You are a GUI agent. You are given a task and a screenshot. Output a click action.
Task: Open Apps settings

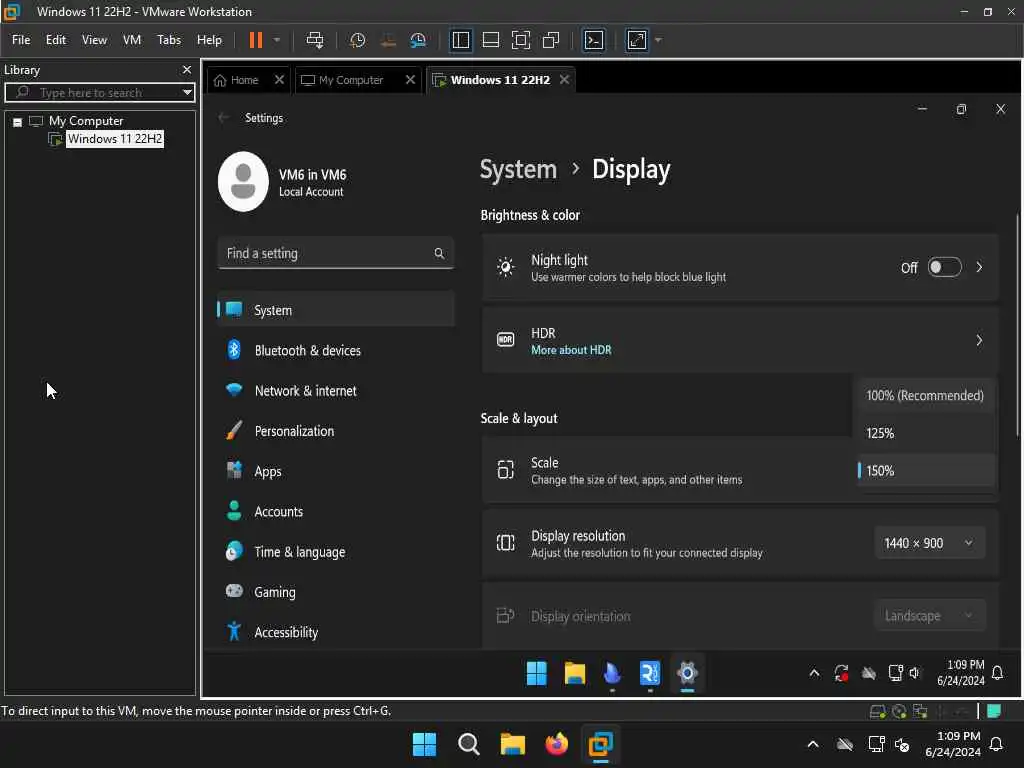[x=336, y=471]
